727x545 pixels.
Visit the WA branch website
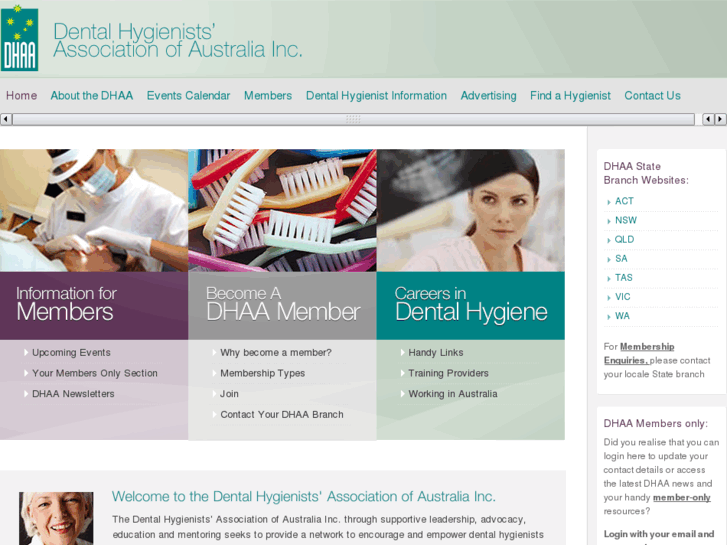tap(622, 316)
